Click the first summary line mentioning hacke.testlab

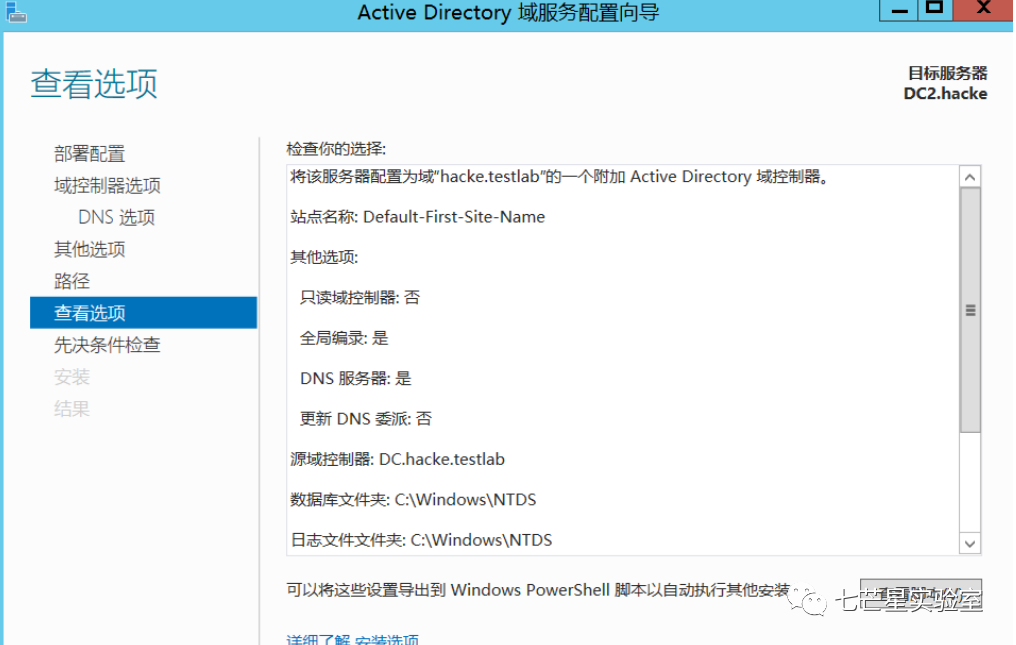click(560, 176)
